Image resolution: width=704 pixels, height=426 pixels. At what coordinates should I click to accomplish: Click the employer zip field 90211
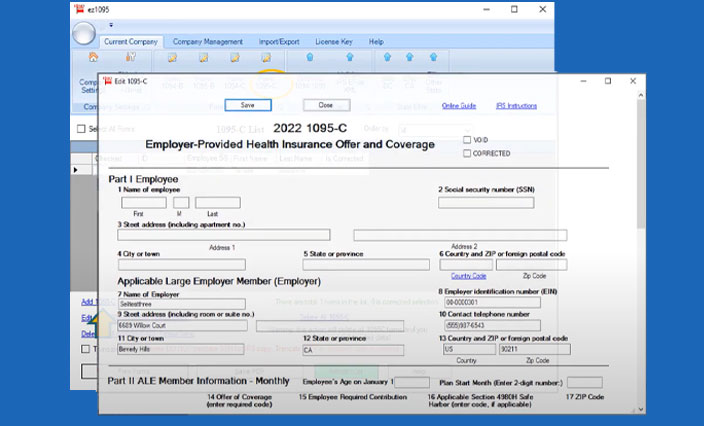535,349
